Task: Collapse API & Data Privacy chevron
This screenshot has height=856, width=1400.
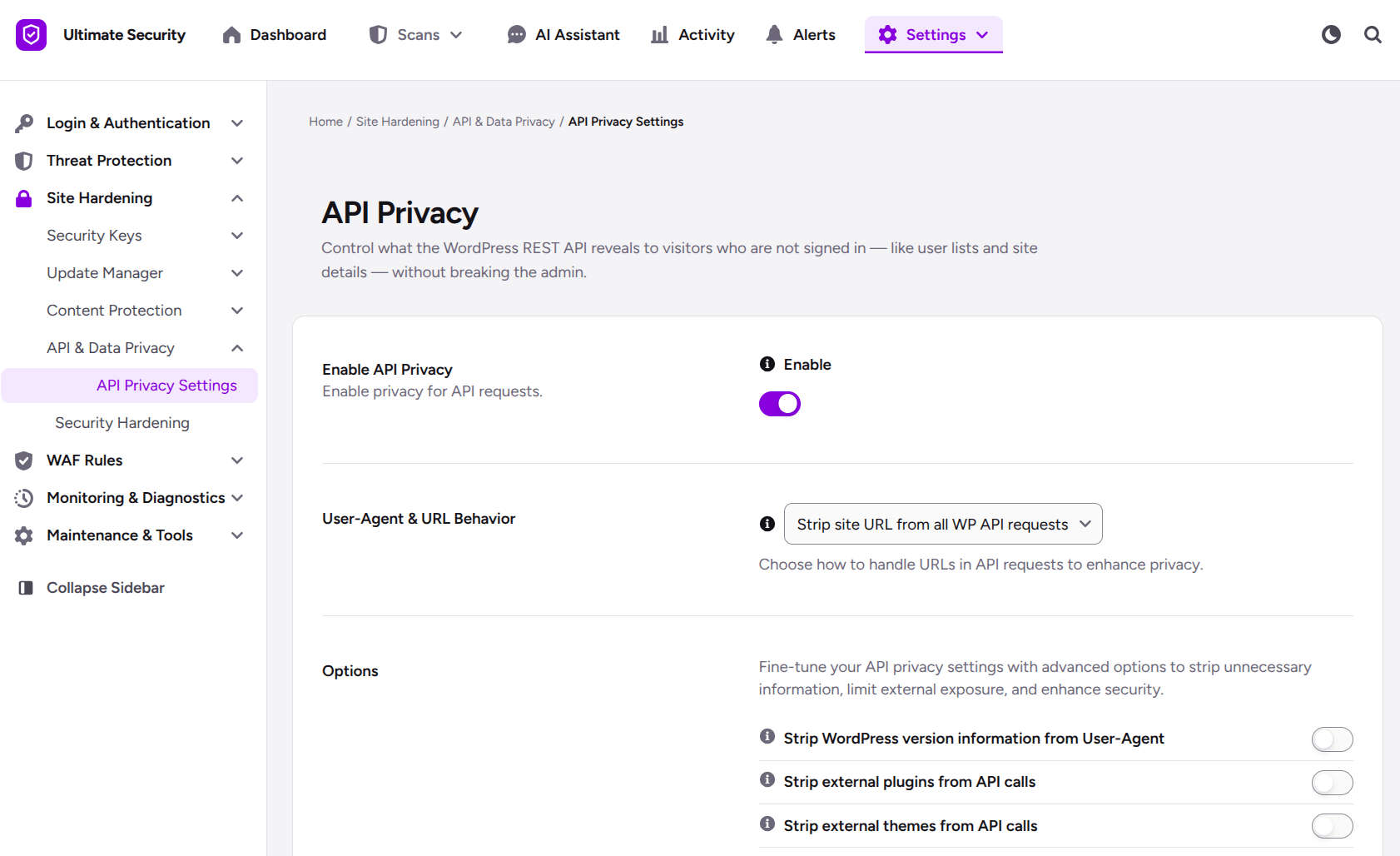Action: [237, 348]
